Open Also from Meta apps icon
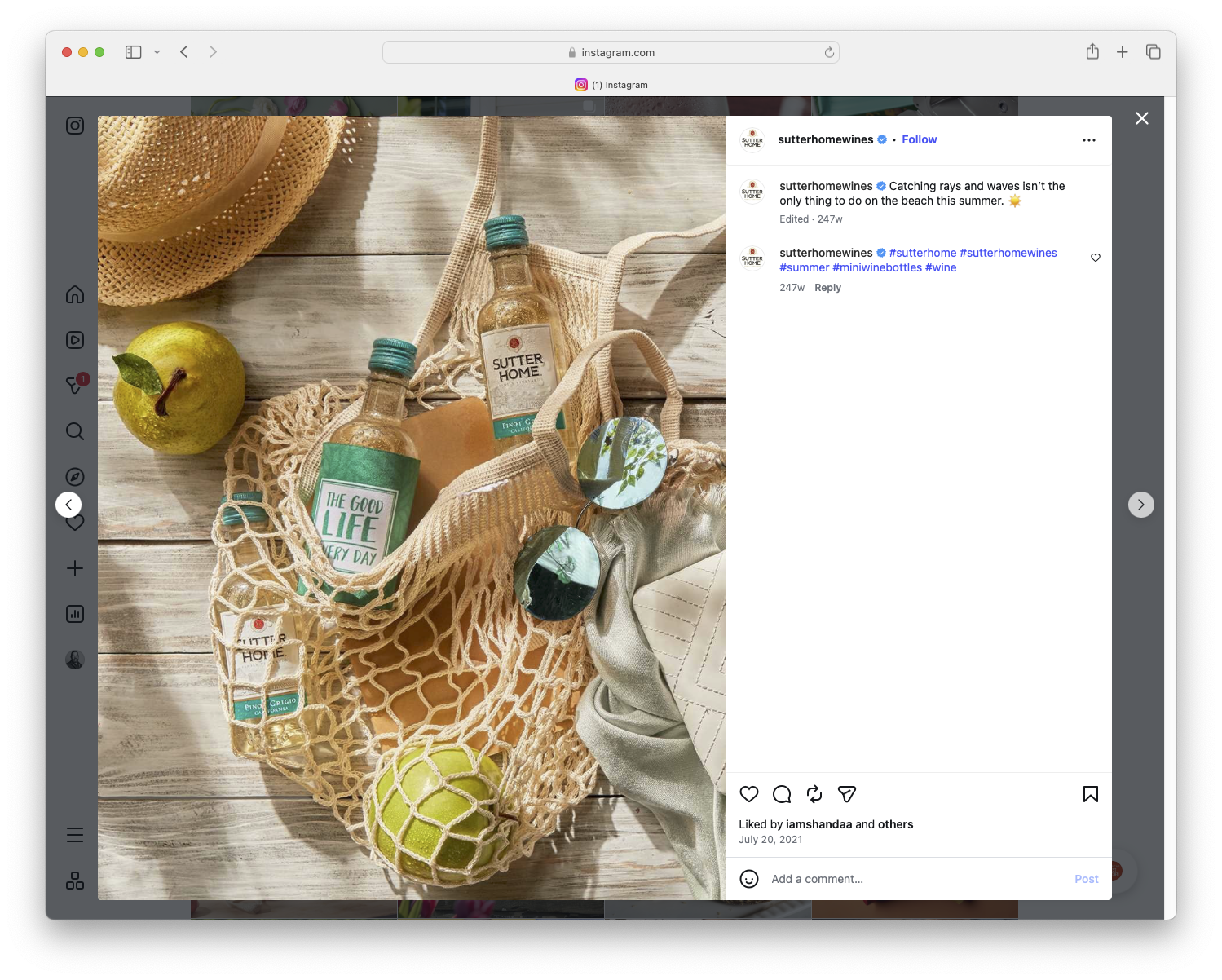The height and width of the screenshot is (980, 1222). 75,881
